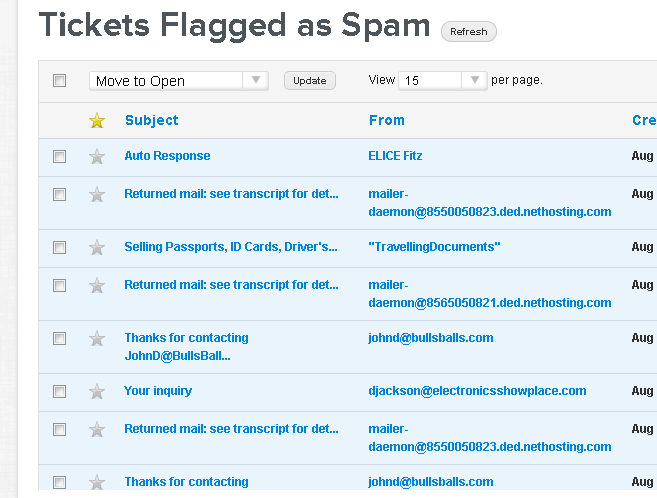
Task: Tick the select-all checkbox in toolbar
Action: tap(60, 81)
